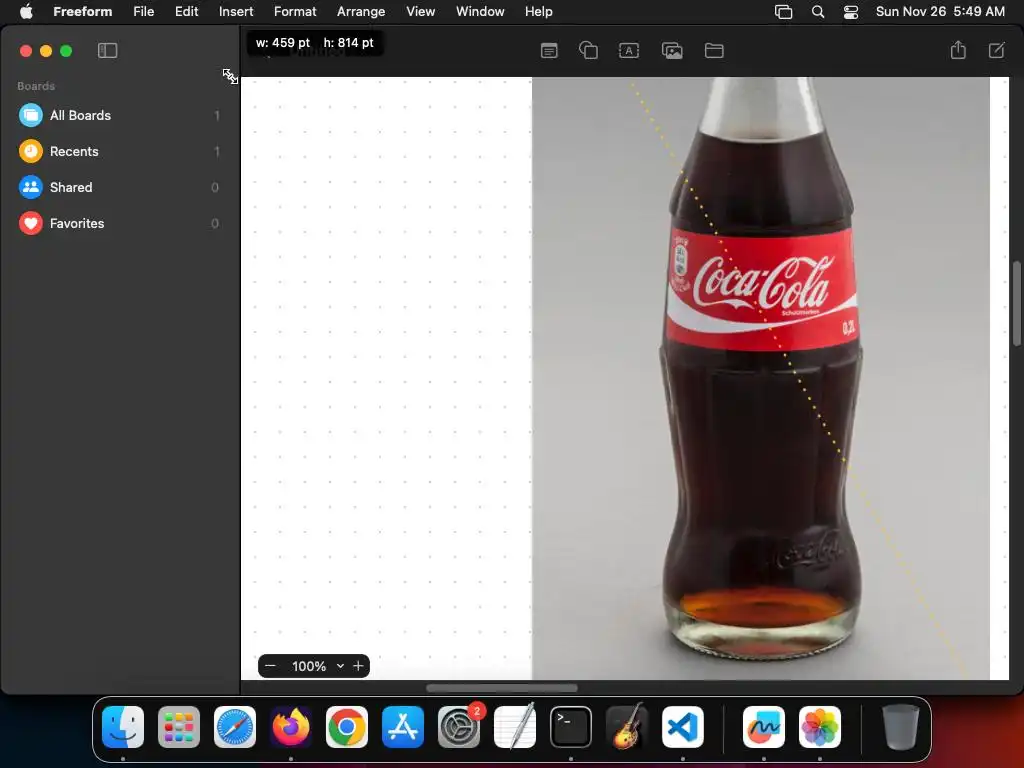Click the All Boards blue icon
Viewport: 1024px width, 768px height.
[x=31, y=116]
